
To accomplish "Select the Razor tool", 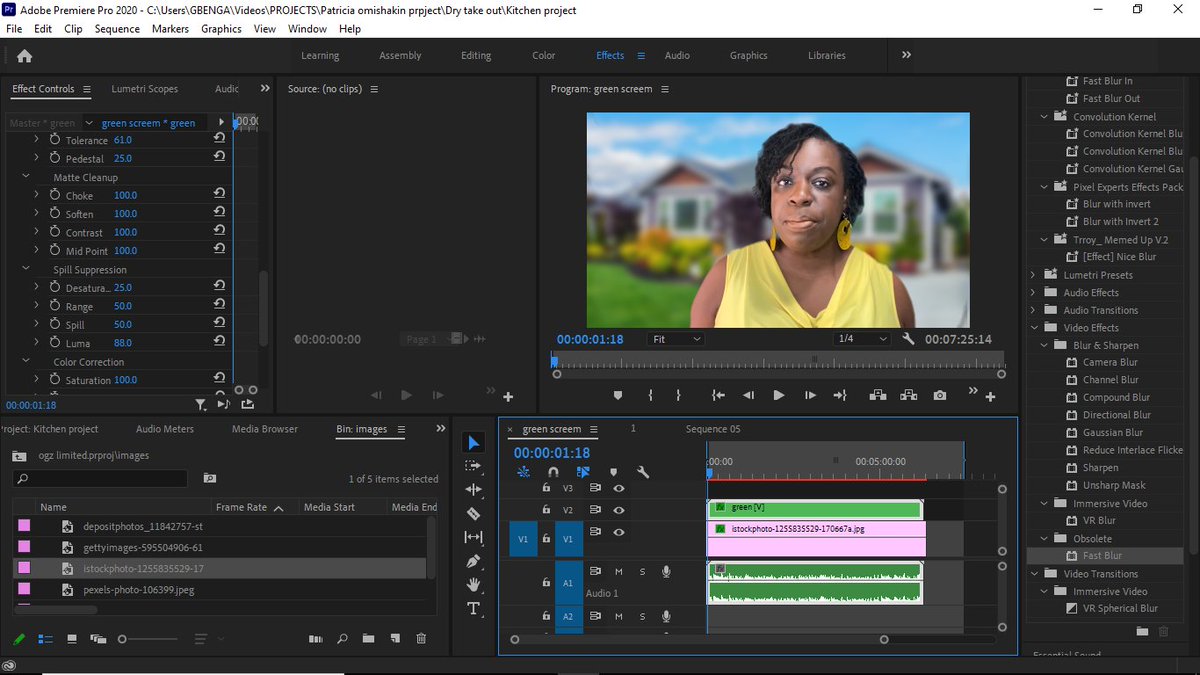I will tap(474, 514).
